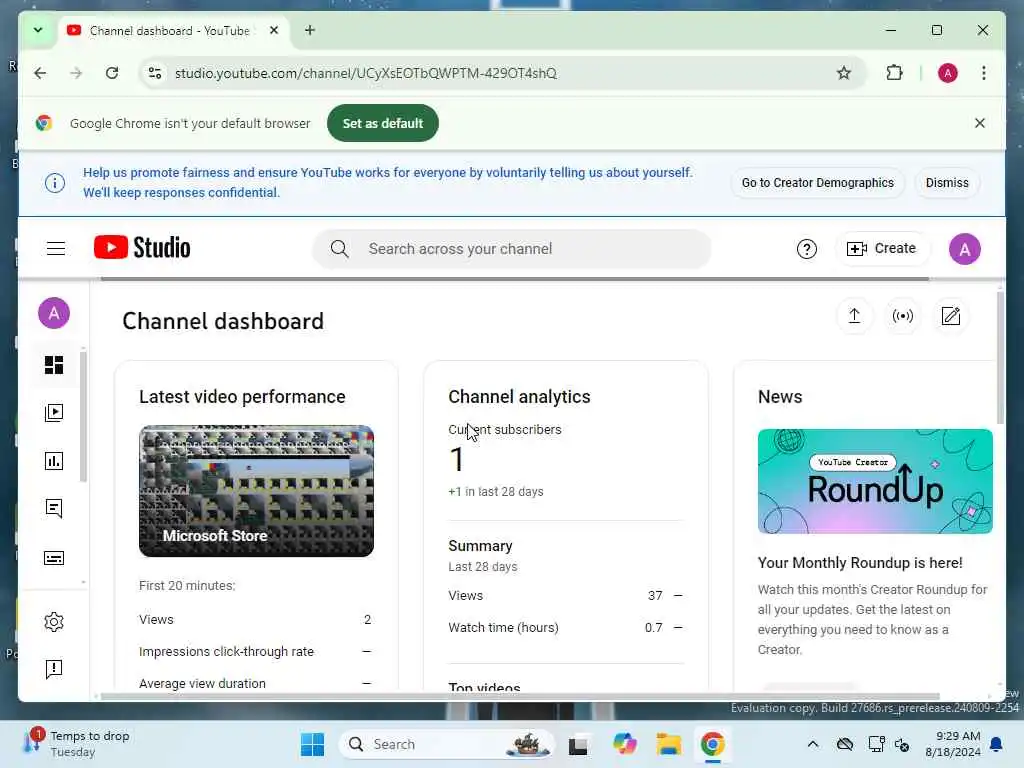Click the page vertical scrollbar
The image size is (1024, 768).
(1000, 357)
